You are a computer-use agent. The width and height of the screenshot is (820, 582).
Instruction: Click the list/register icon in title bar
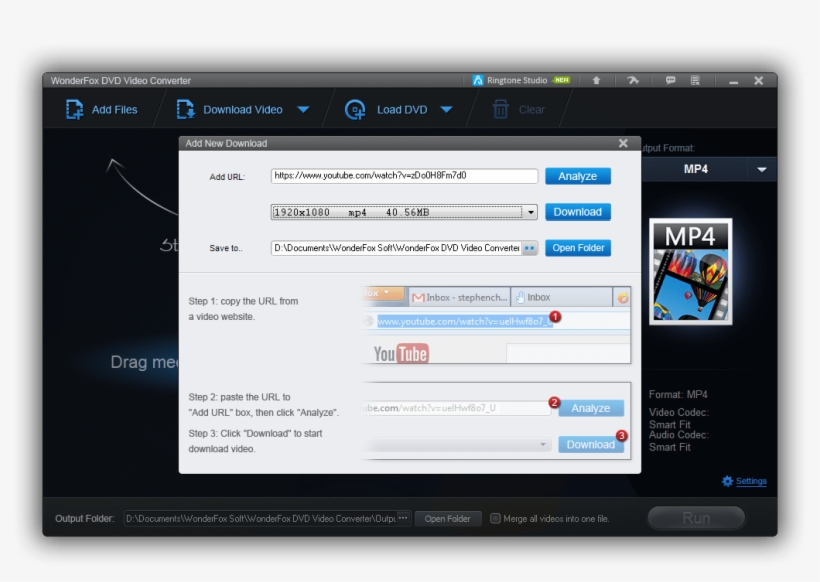tap(695, 80)
